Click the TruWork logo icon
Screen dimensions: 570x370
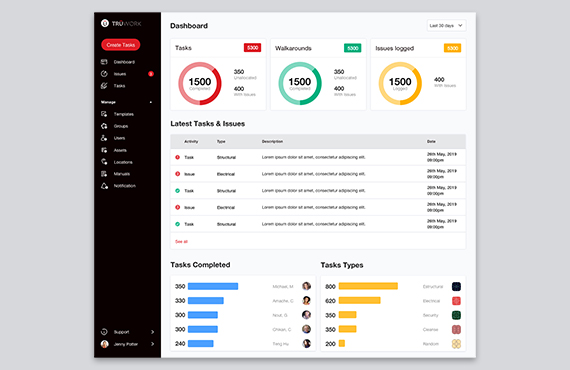(105, 23)
